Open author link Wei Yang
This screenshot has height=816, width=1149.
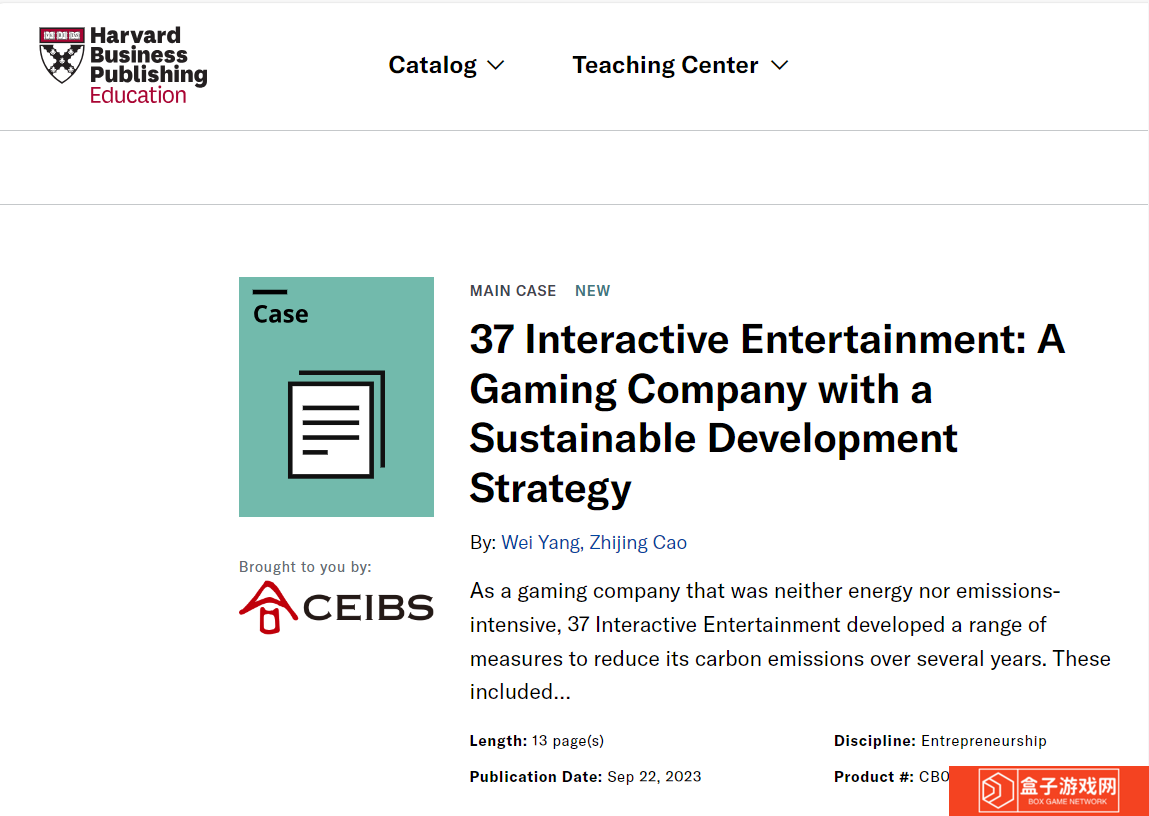pyautogui.click(x=540, y=543)
